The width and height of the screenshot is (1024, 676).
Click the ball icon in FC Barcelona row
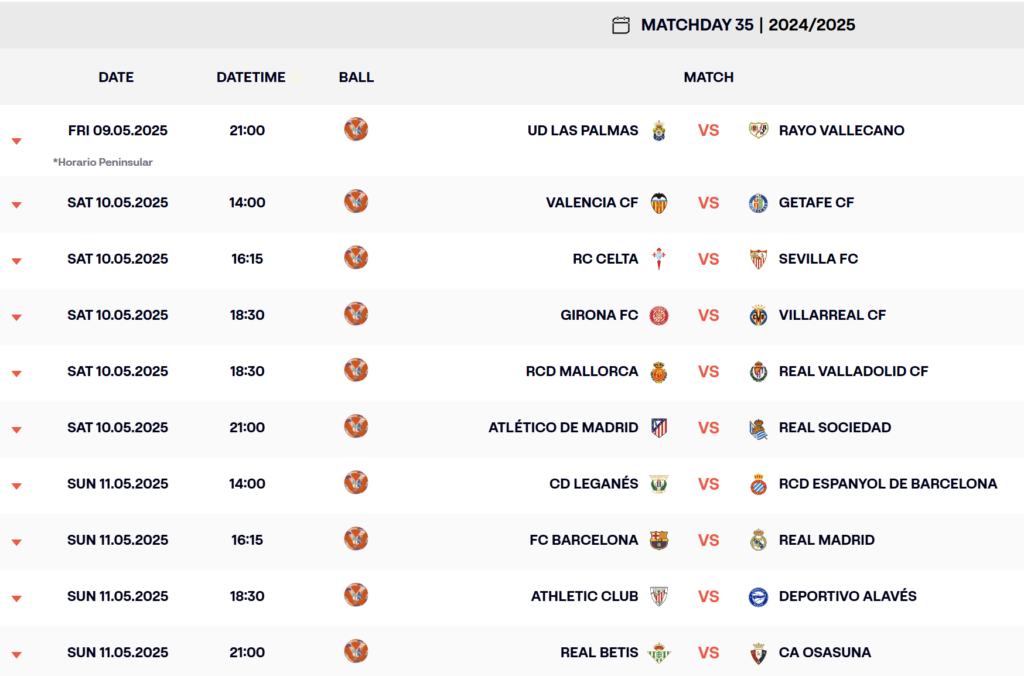pyautogui.click(x=356, y=539)
